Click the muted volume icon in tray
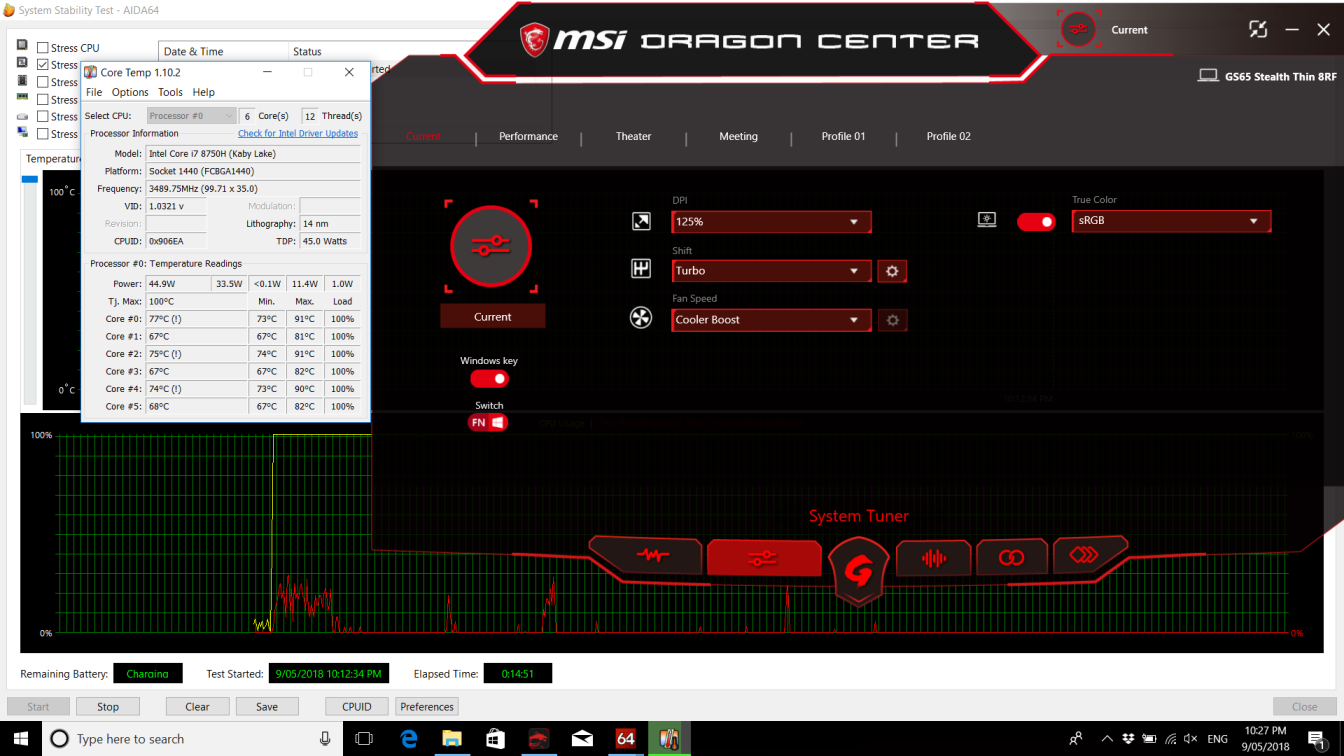 coord(1192,739)
